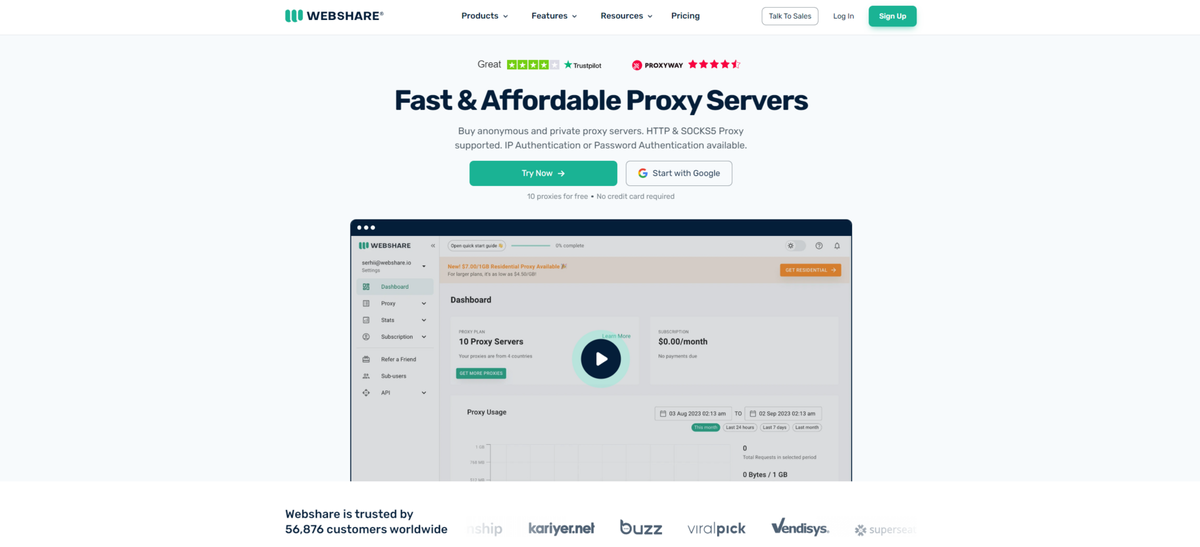Screen dimensions: 1200x547
Task: Click Start with Google button
Action: tap(679, 173)
